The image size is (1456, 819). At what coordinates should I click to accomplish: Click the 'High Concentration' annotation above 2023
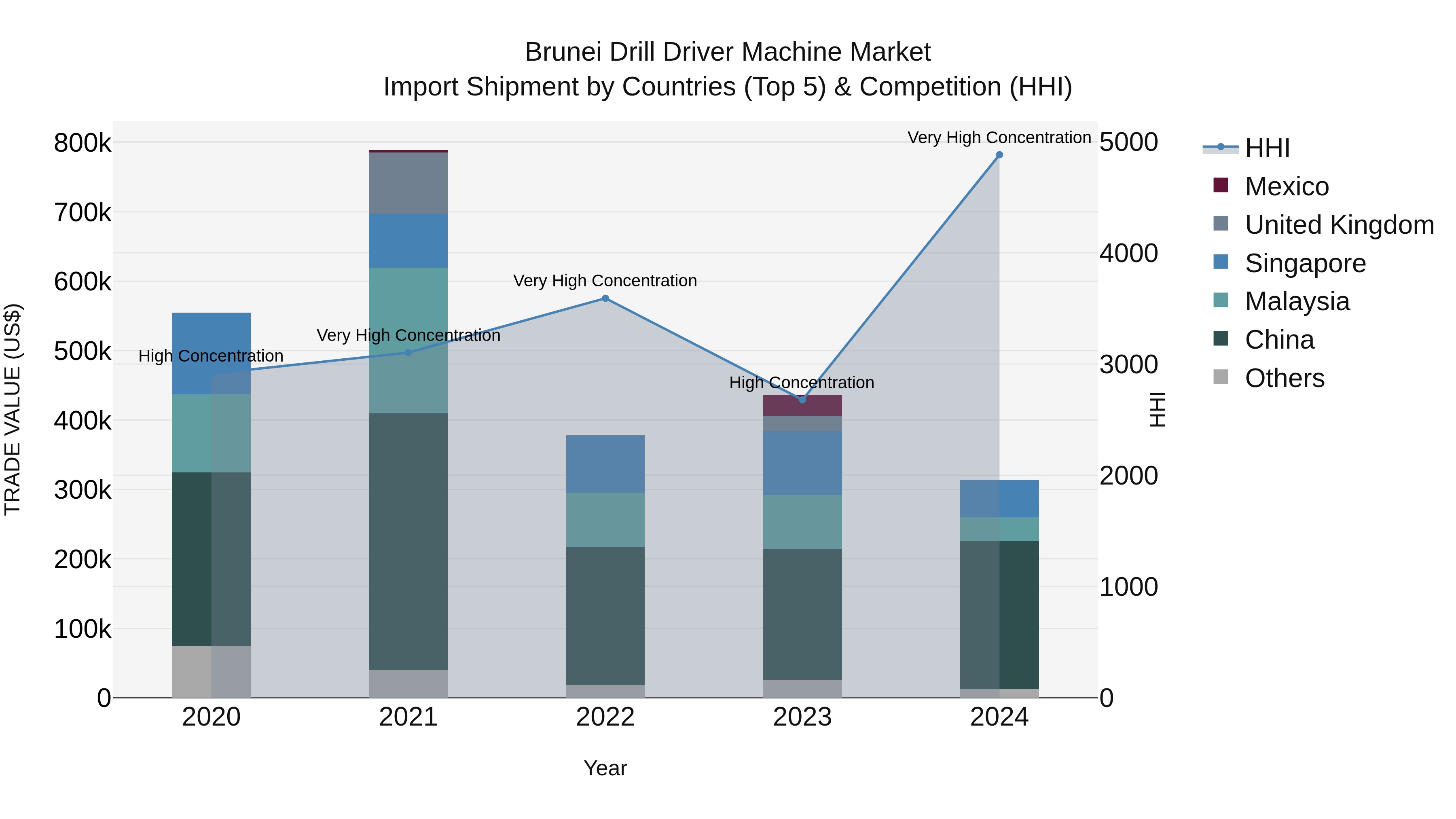(x=802, y=383)
